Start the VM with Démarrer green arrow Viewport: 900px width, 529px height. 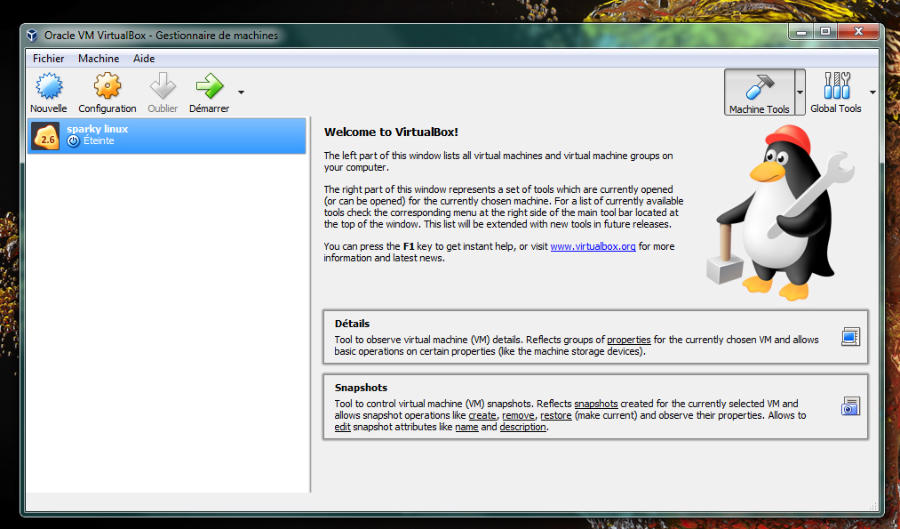click(209, 86)
